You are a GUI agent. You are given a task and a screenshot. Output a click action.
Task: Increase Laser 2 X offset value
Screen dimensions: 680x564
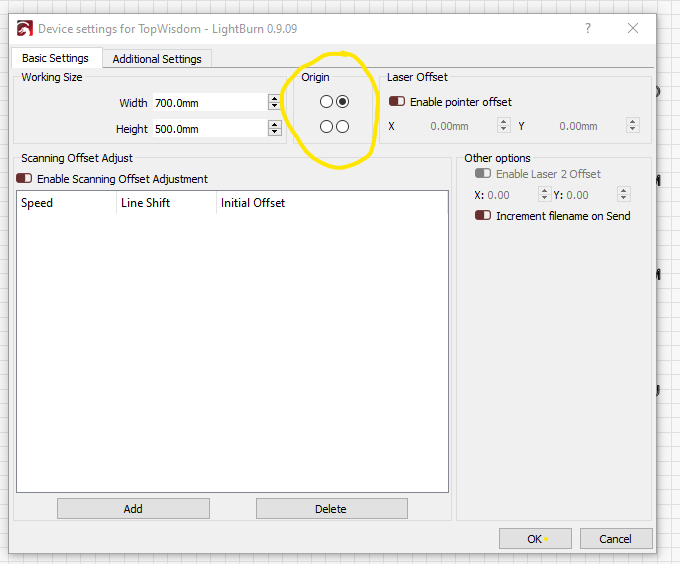click(544, 191)
